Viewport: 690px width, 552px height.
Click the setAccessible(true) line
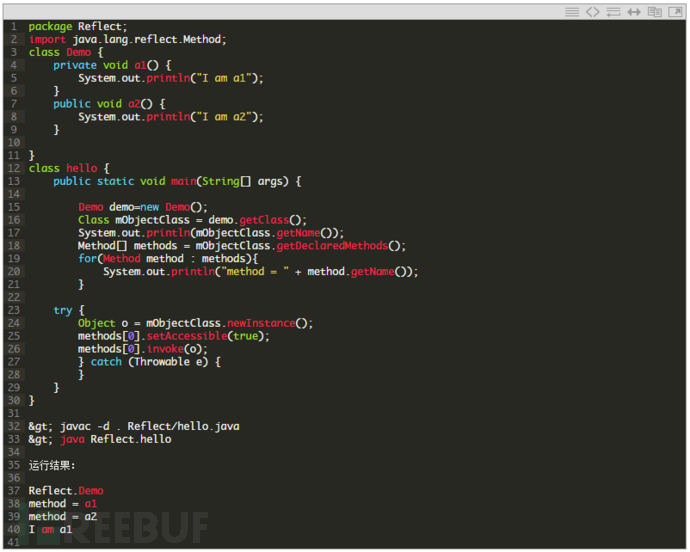pos(173,336)
